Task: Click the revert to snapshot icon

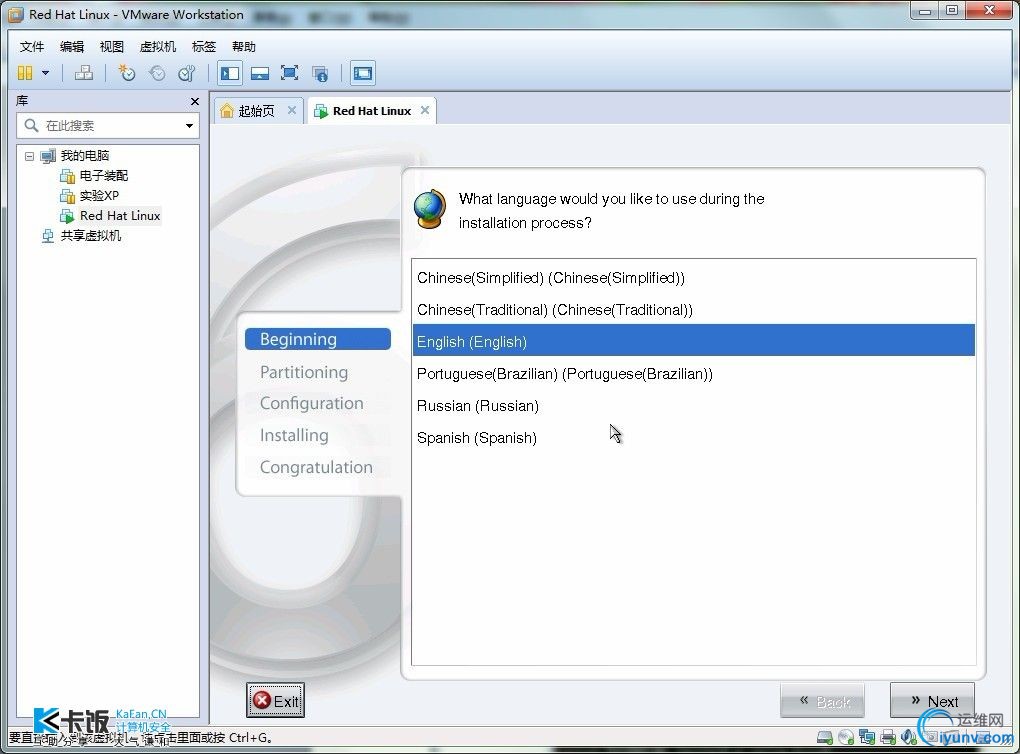Action: (157, 73)
